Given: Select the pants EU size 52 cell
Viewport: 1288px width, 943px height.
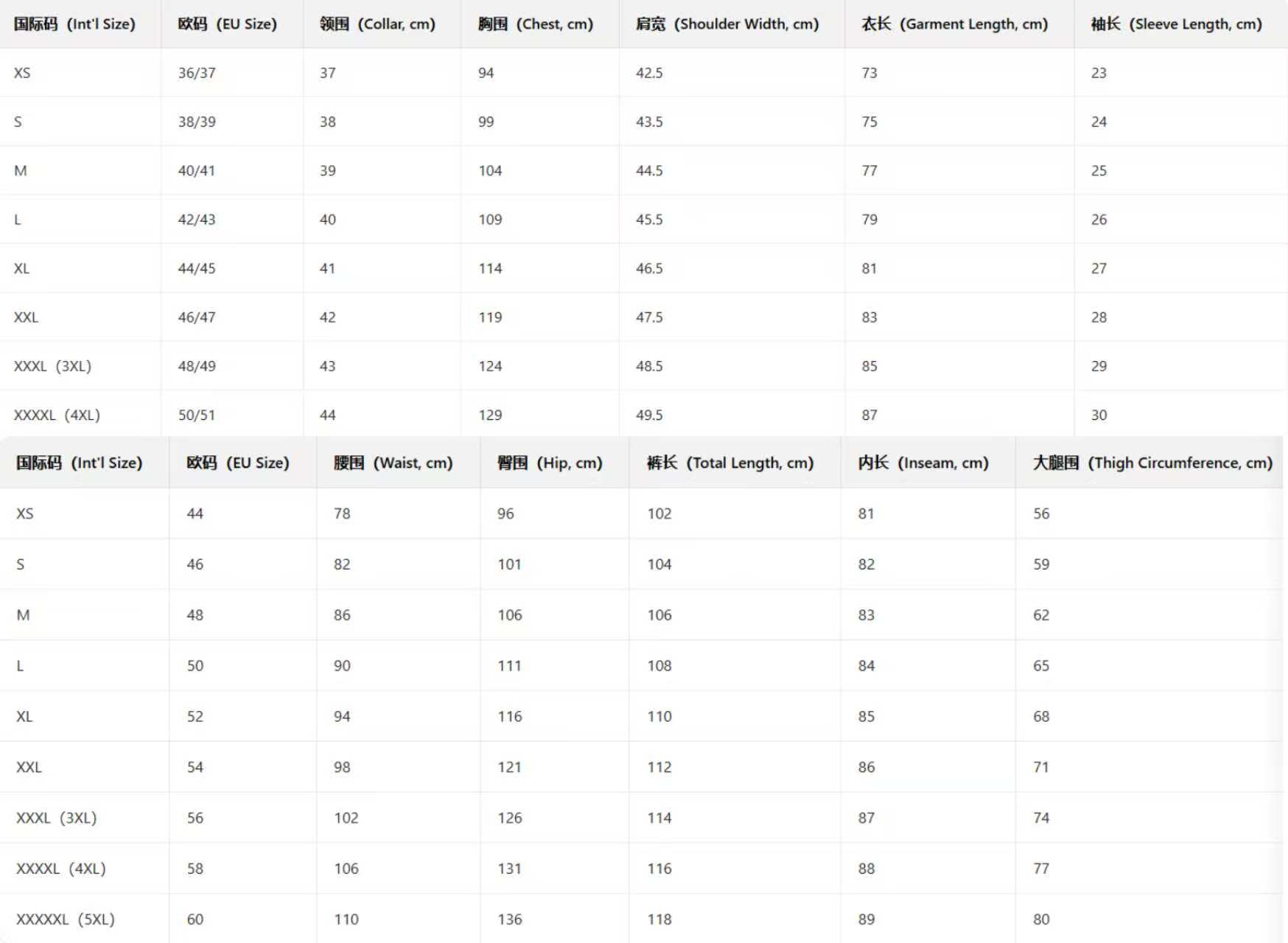Looking at the screenshot, I should pyautogui.click(x=195, y=716).
